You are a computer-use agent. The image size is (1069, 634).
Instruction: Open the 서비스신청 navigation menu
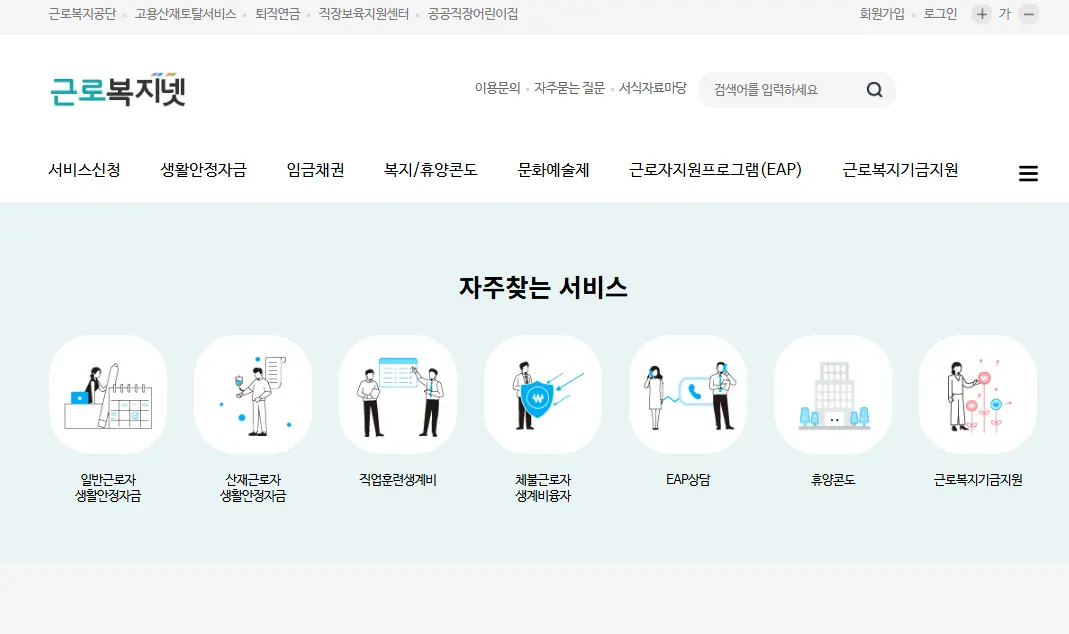click(x=85, y=170)
